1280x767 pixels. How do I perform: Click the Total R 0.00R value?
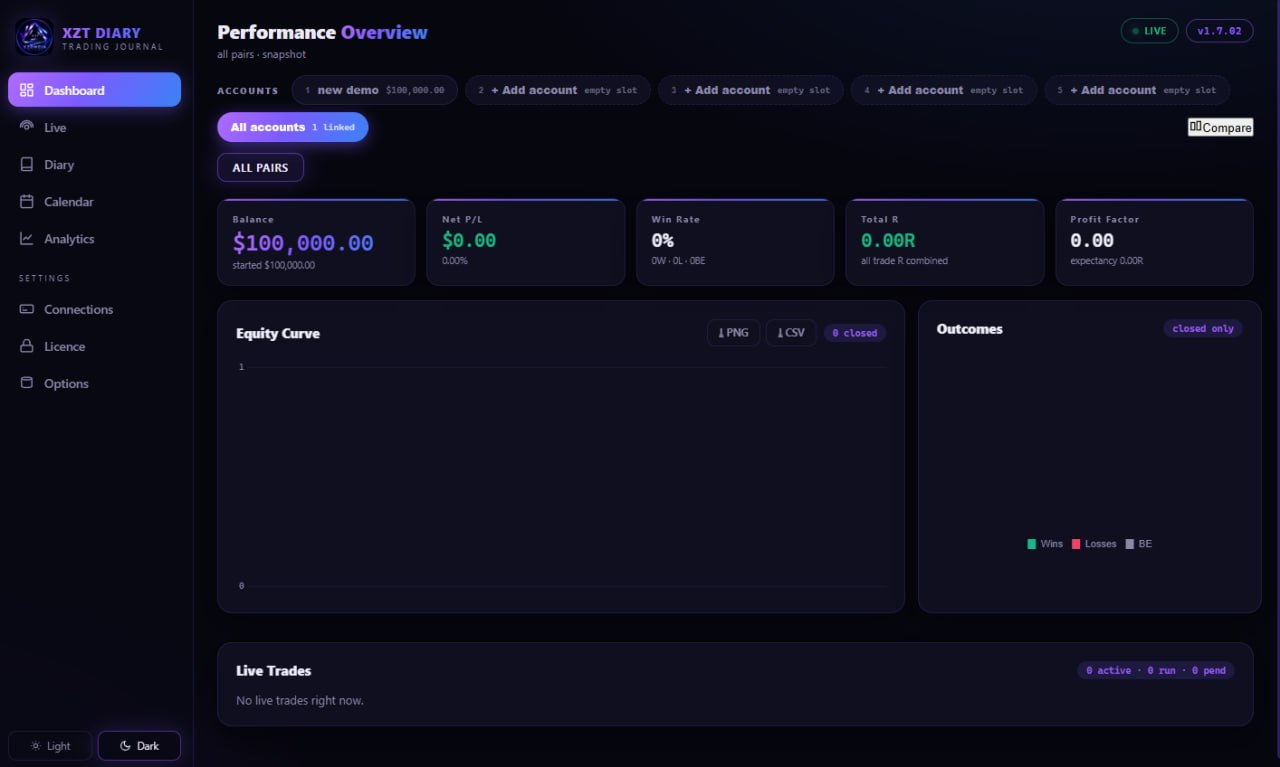point(888,240)
